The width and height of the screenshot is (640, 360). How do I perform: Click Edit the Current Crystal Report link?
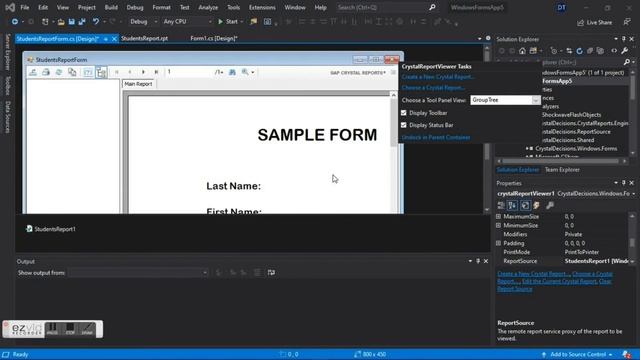click(x=560, y=281)
